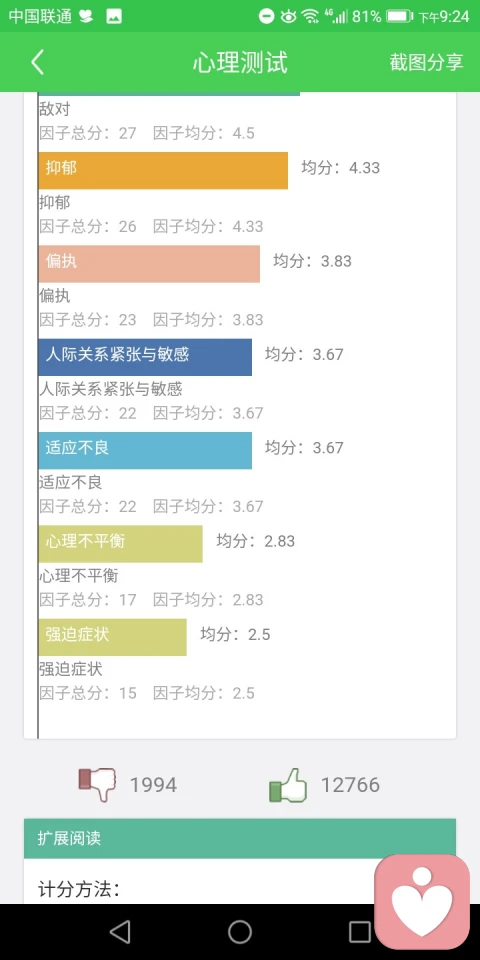Open the pink heart floating icon
The height and width of the screenshot is (960, 480).
pyautogui.click(x=422, y=901)
